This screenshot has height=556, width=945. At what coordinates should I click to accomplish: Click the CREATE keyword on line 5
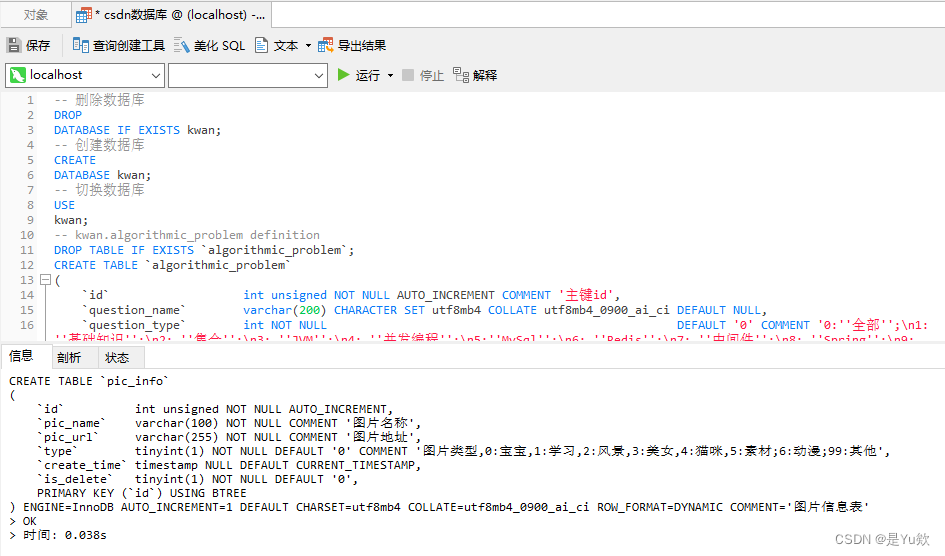click(x=75, y=160)
